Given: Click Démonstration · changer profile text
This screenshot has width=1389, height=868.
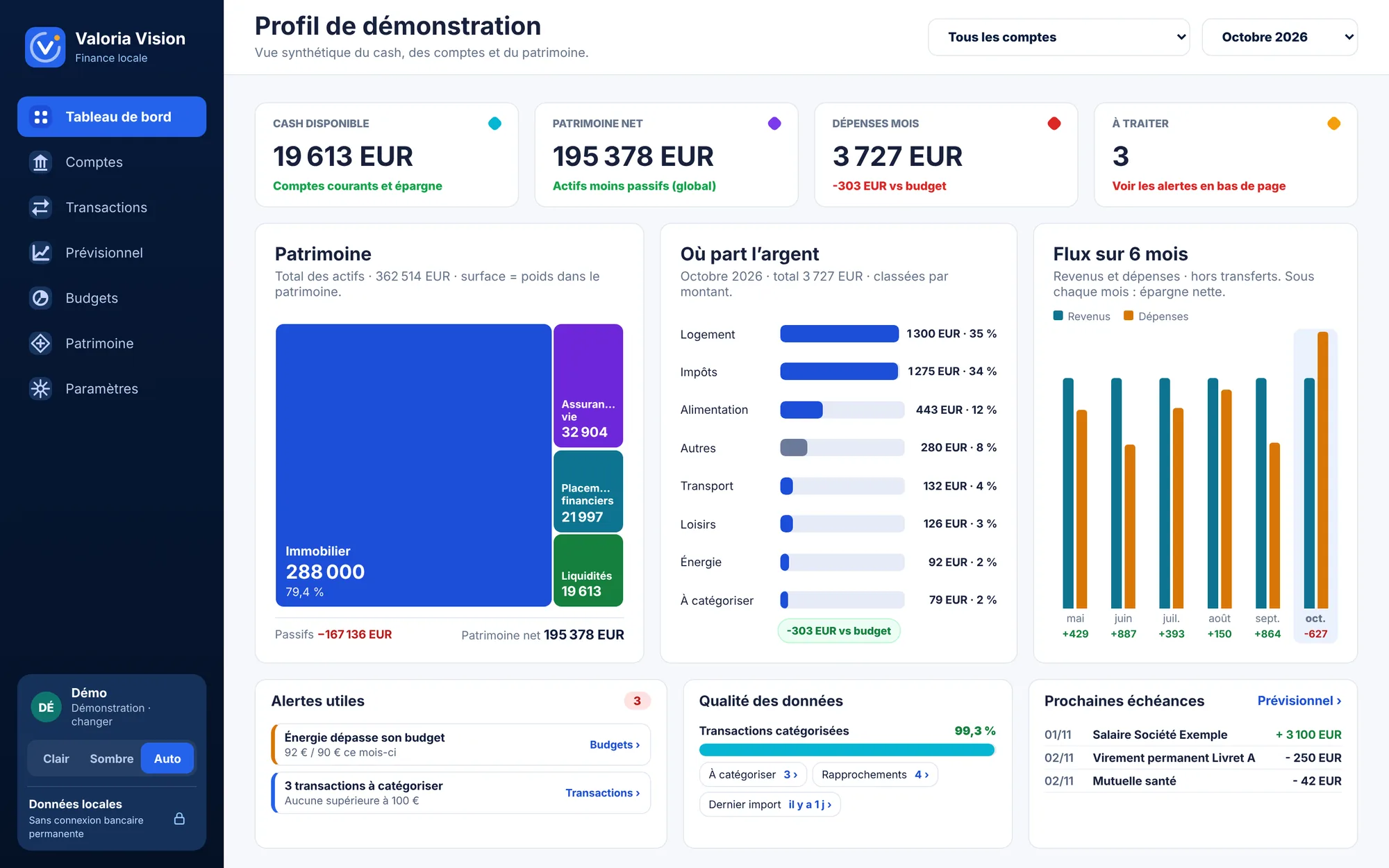Looking at the screenshot, I should (x=111, y=715).
